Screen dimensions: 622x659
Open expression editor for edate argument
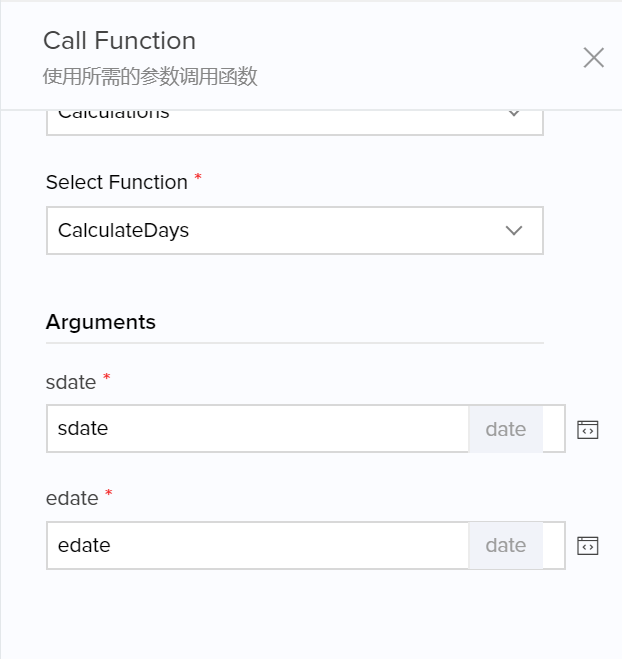point(588,546)
